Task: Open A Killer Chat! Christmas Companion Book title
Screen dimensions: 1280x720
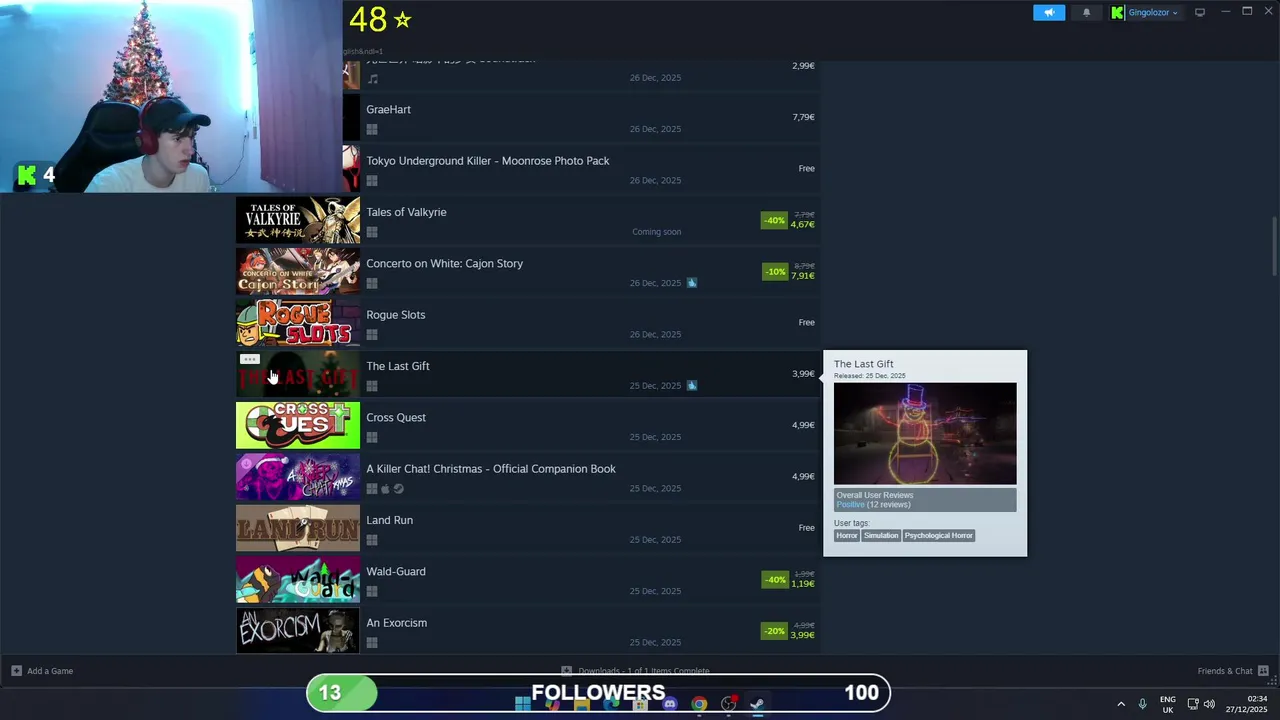Action: click(490, 469)
